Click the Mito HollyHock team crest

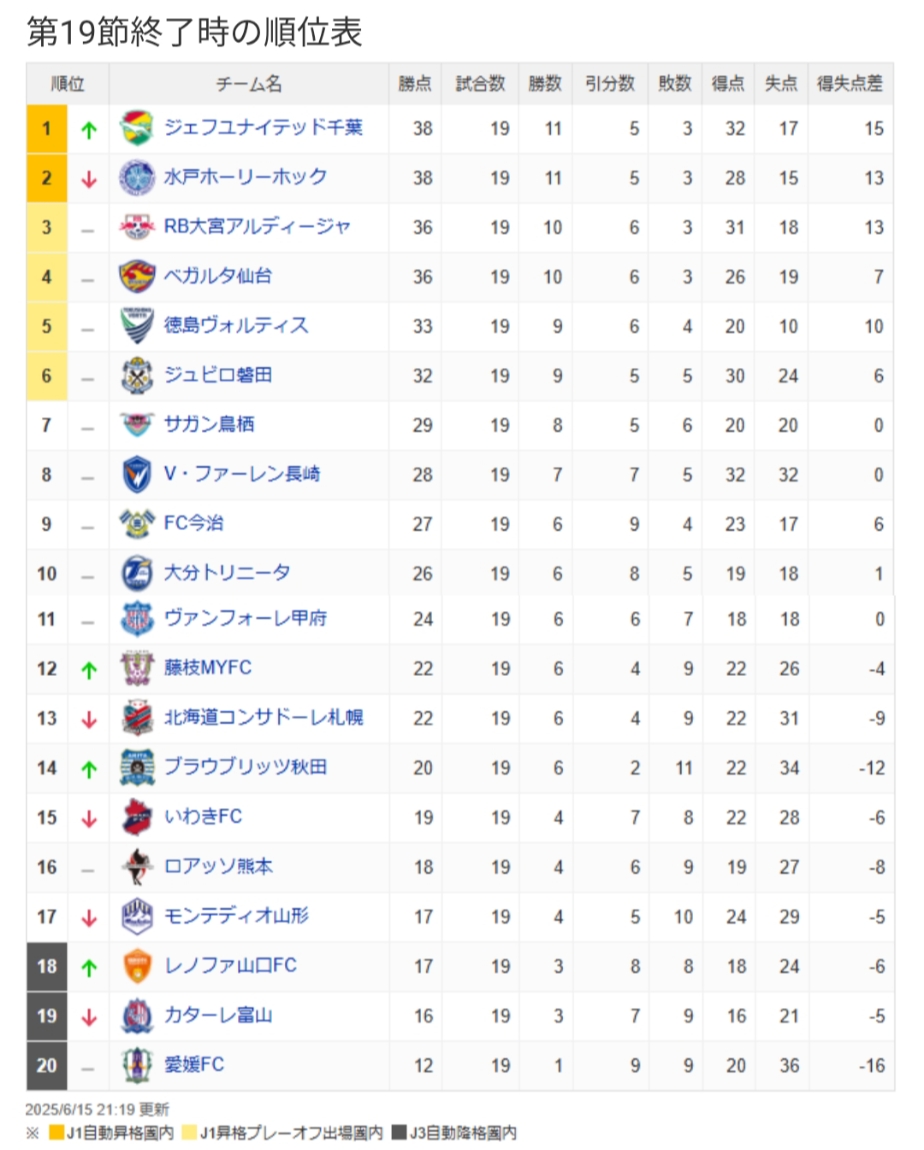136,178
